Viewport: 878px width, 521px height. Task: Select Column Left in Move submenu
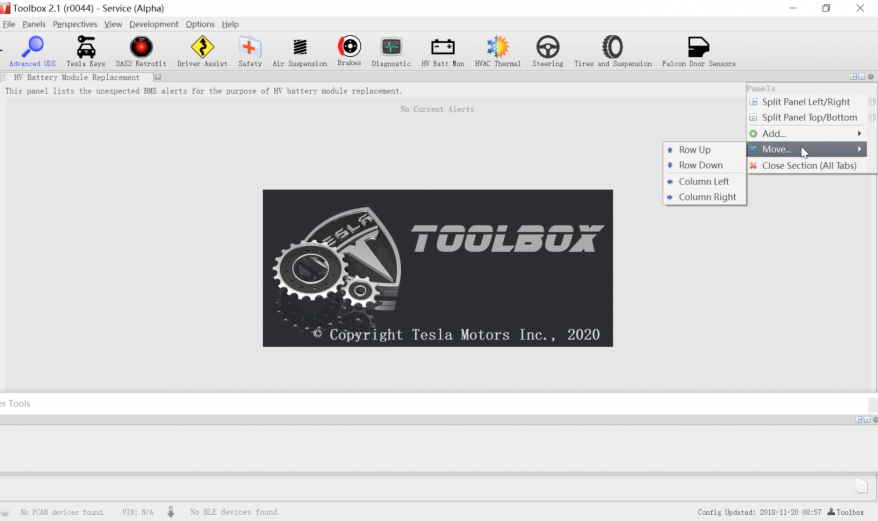tap(704, 182)
